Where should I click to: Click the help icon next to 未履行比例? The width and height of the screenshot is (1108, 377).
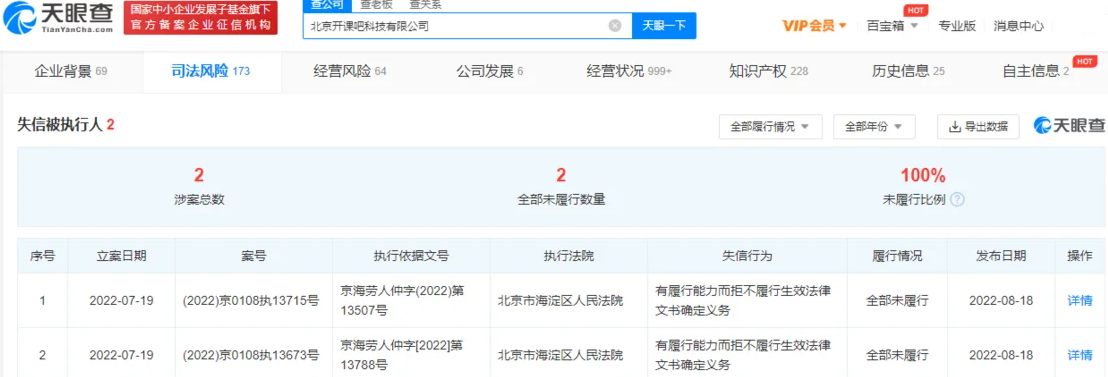(957, 200)
